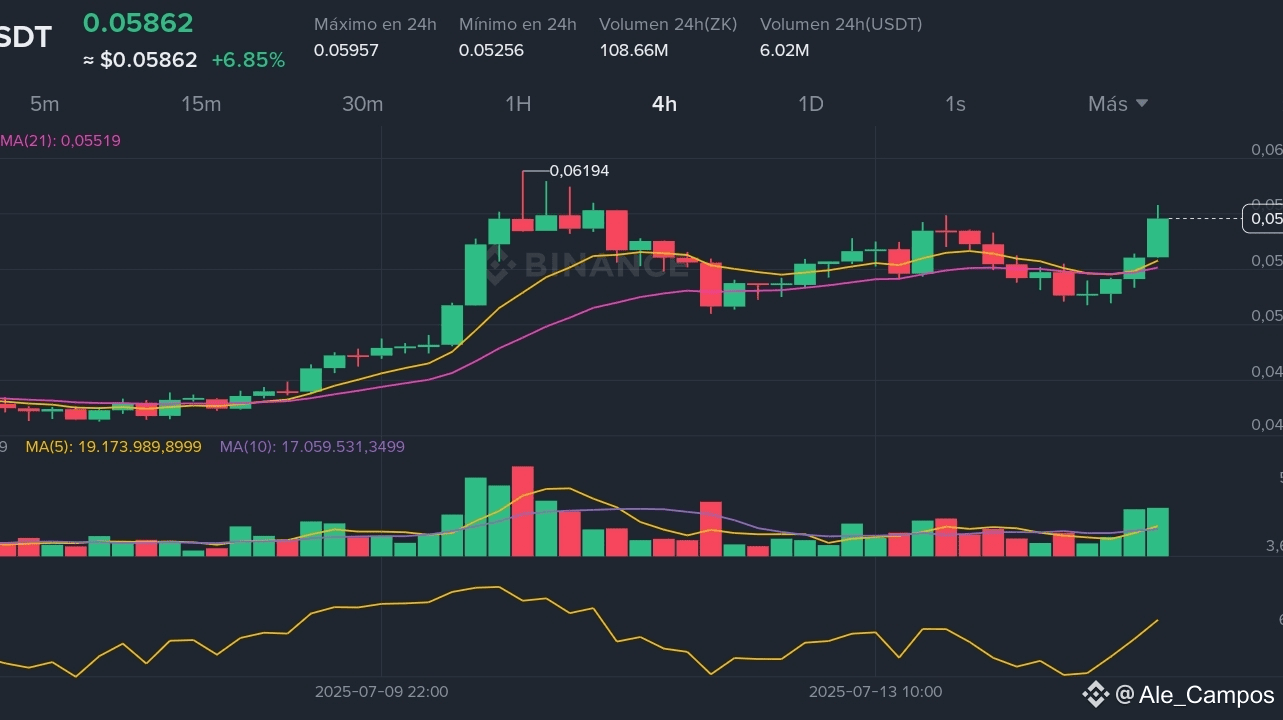Image resolution: width=1283 pixels, height=720 pixels.
Task: Expand the Más timeframe dropdown
Action: [x=1118, y=104]
